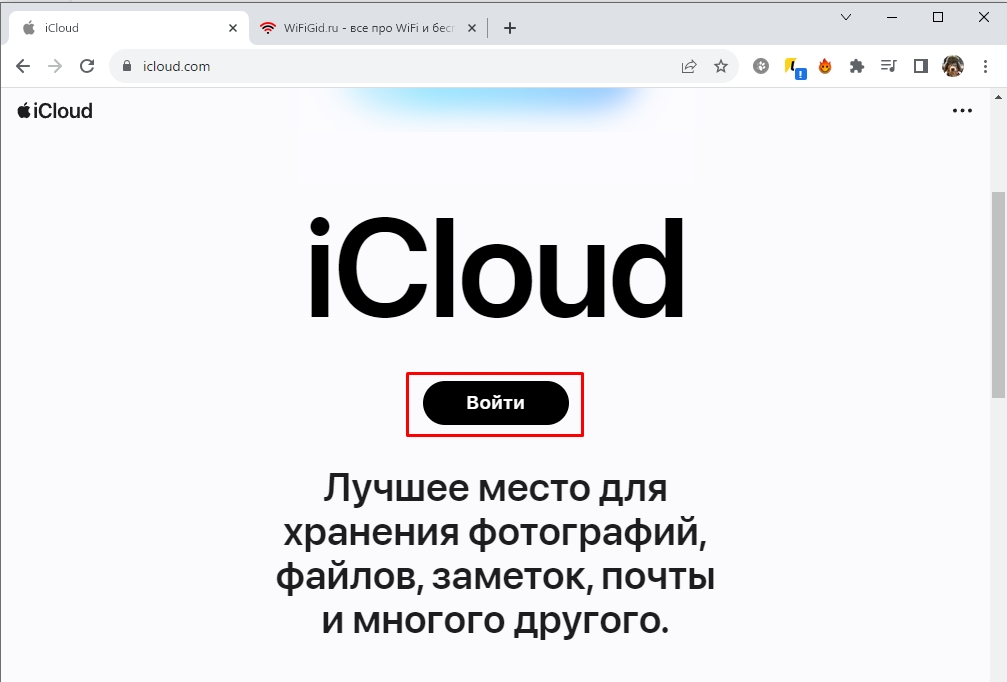Expand the tab search dropdown arrow
This screenshot has height=682, width=1007.
846,17
